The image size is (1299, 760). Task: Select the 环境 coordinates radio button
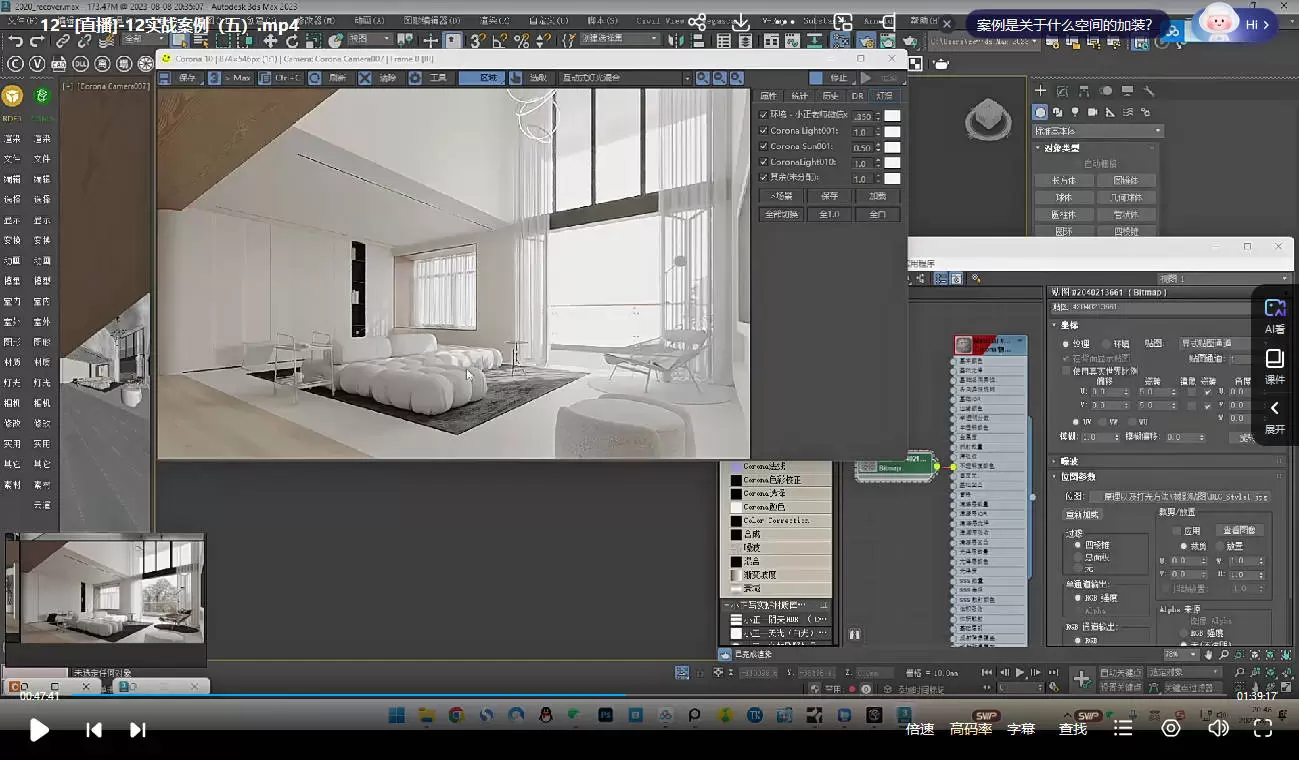click(x=1107, y=344)
